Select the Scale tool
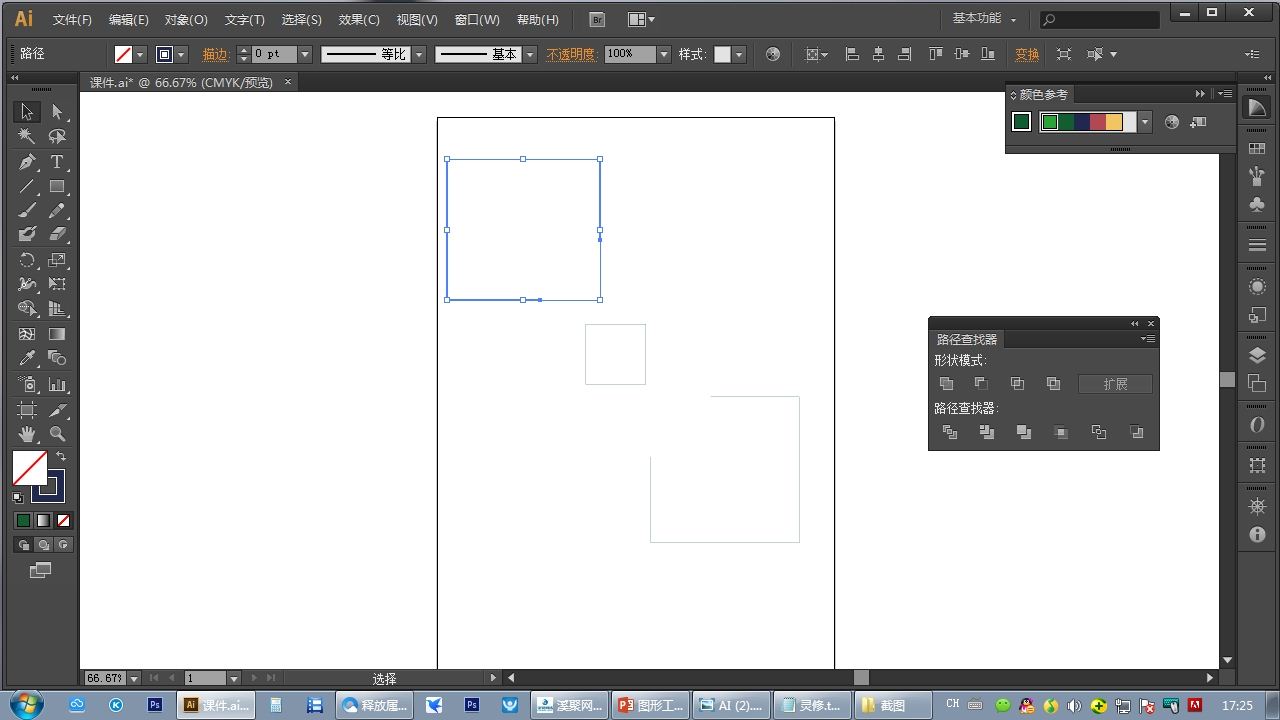1280x720 pixels. [57, 260]
